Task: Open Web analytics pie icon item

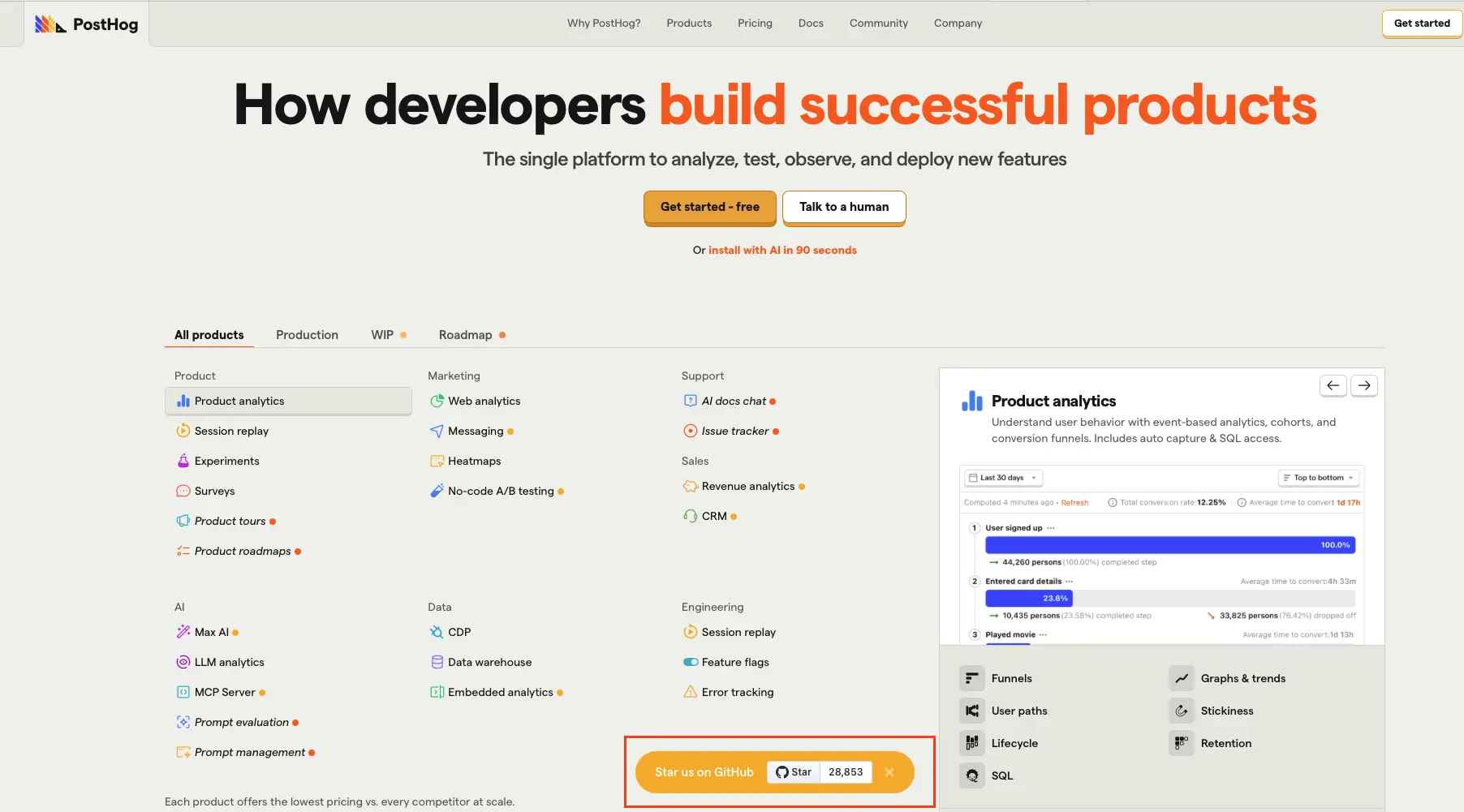Action: coord(475,401)
